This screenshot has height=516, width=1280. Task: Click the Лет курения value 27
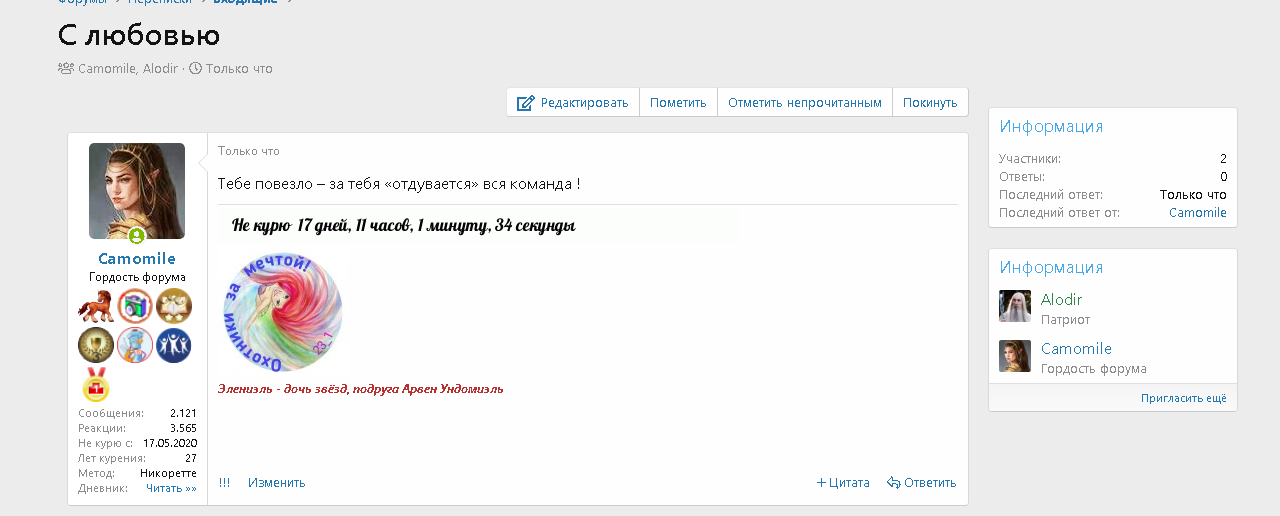(x=191, y=458)
